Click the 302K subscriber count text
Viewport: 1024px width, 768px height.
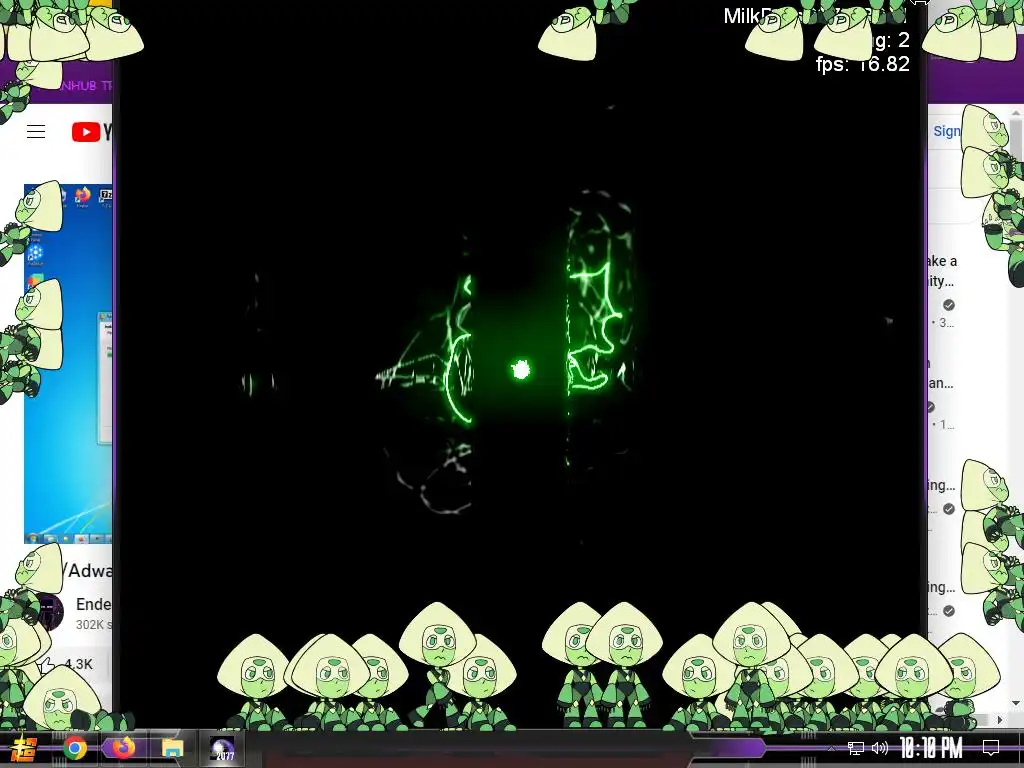click(93, 624)
